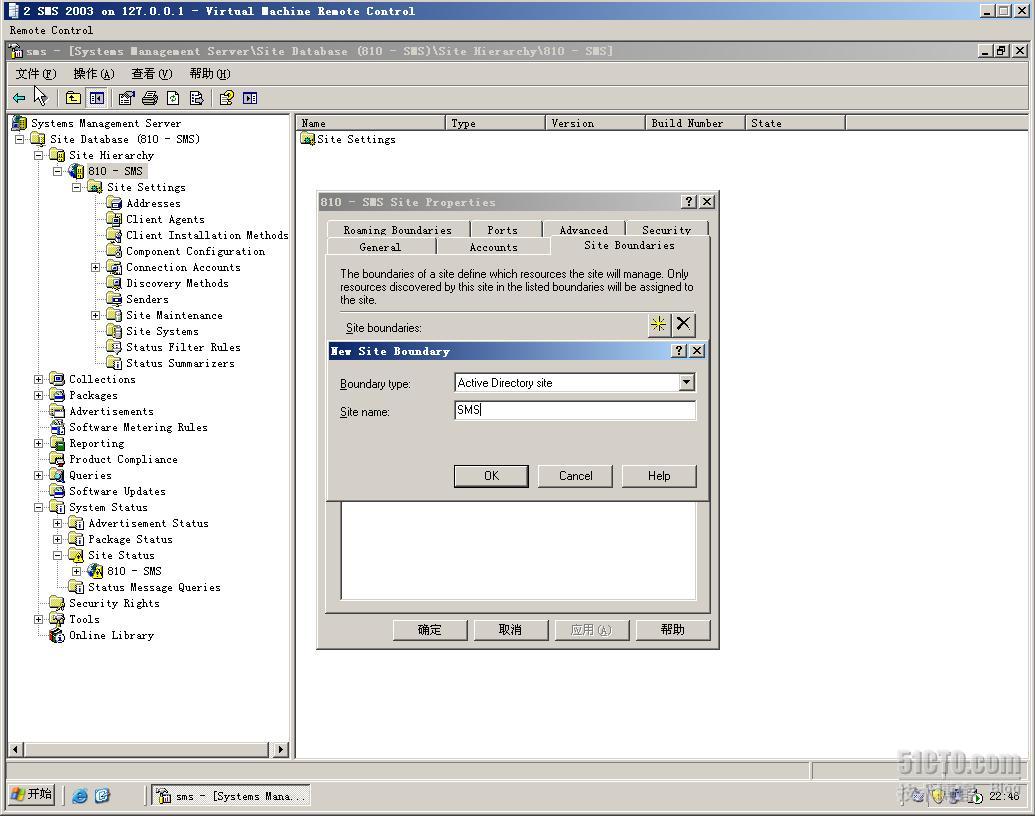Click the Product Compliance tree icon
The width and height of the screenshot is (1035, 816).
[x=57, y=459]
